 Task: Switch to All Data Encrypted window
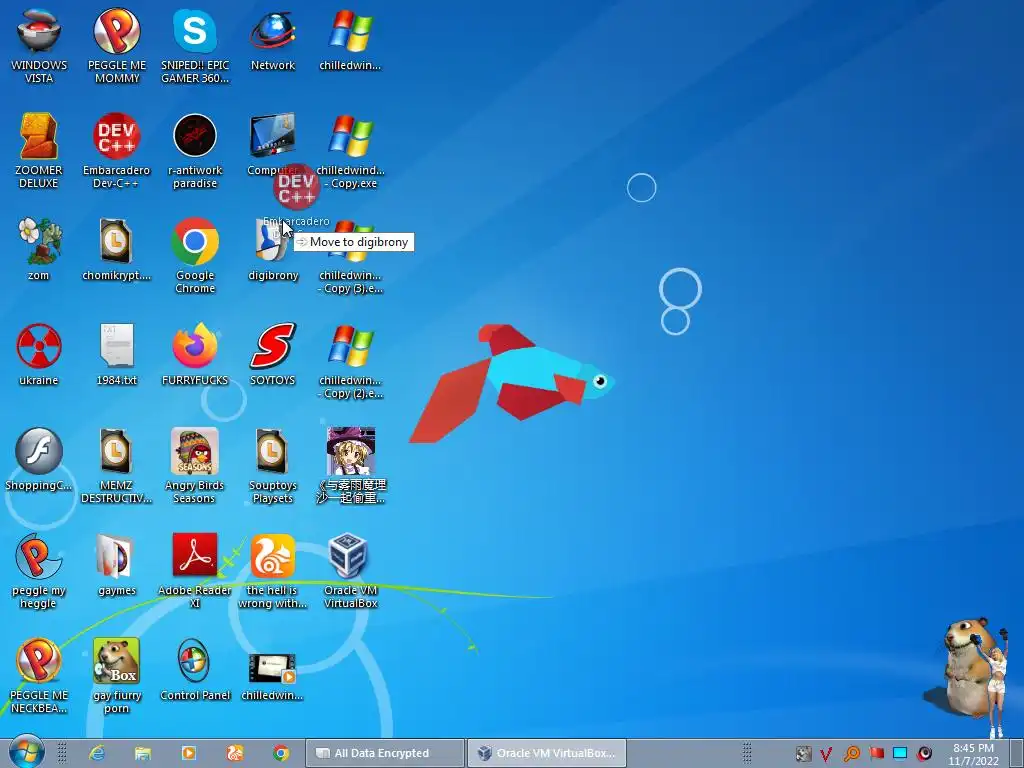click(385, 753)
